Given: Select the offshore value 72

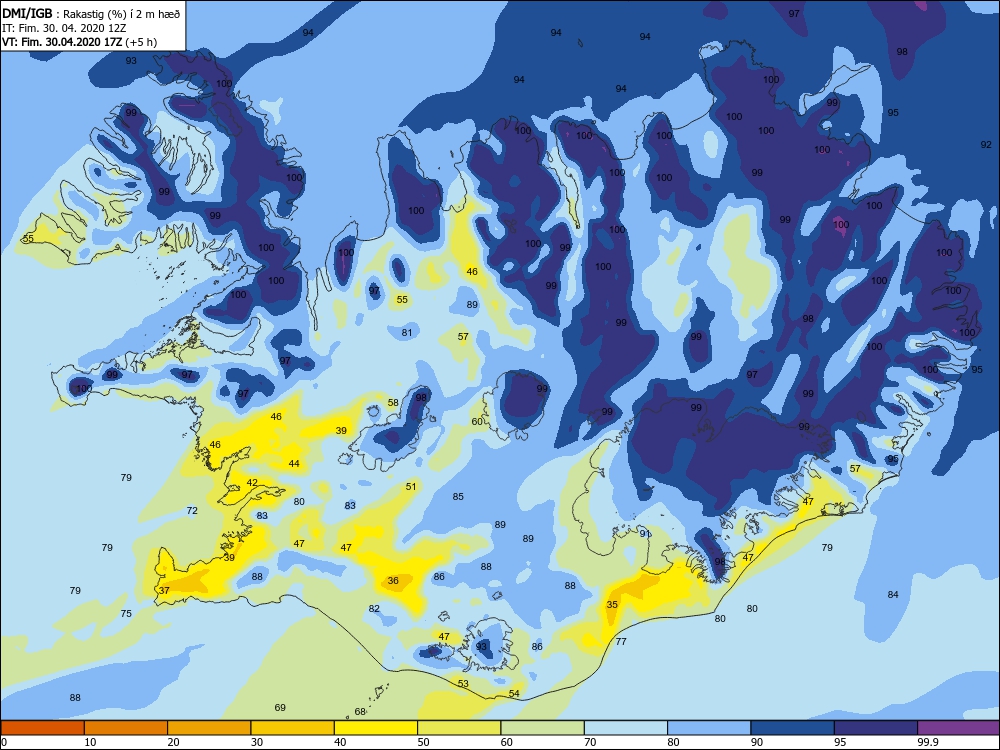Looking at the screenshot, I should pos(192,511).
